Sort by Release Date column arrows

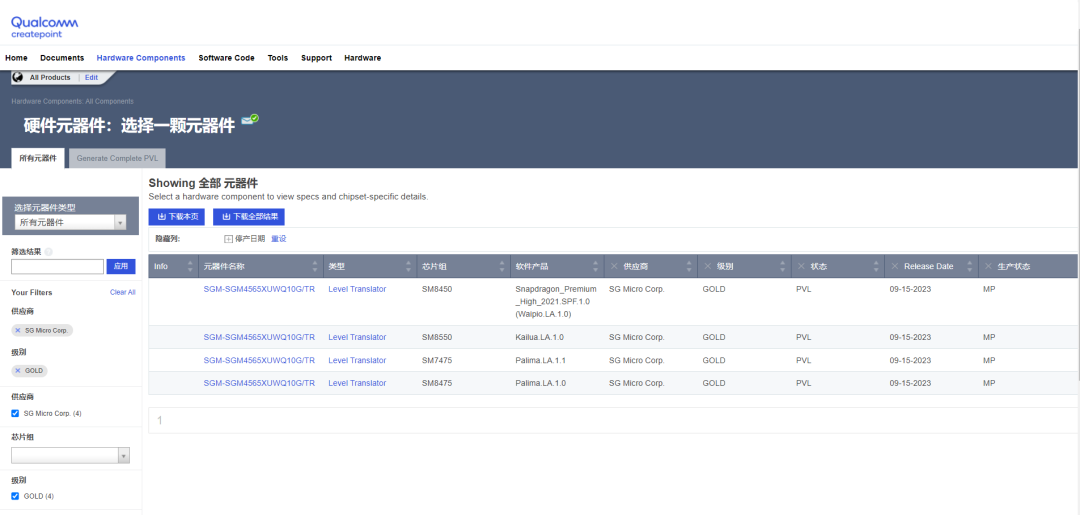[970, 266]
